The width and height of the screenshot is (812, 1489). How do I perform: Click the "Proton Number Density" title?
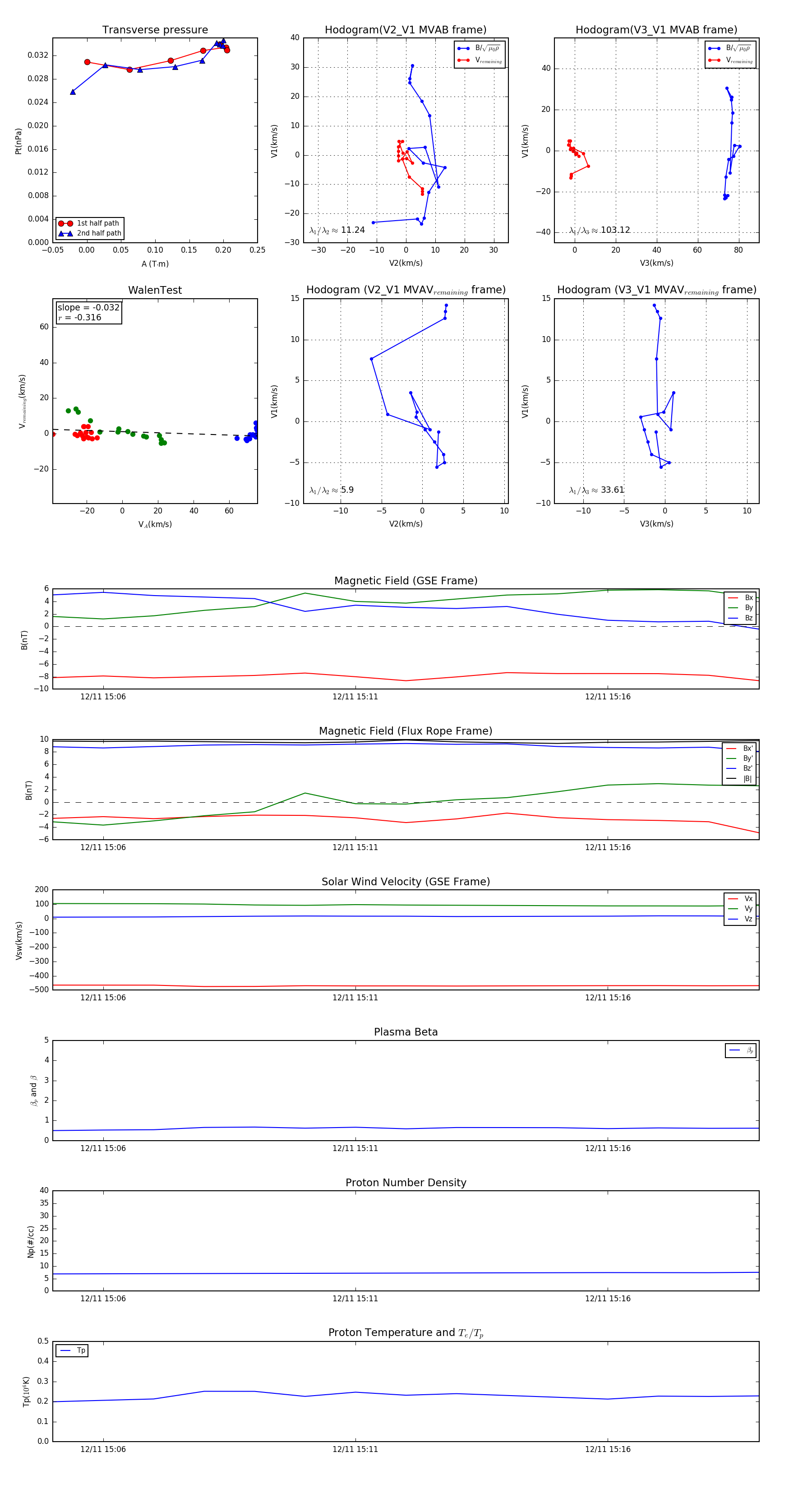[x=406, y=1183]
